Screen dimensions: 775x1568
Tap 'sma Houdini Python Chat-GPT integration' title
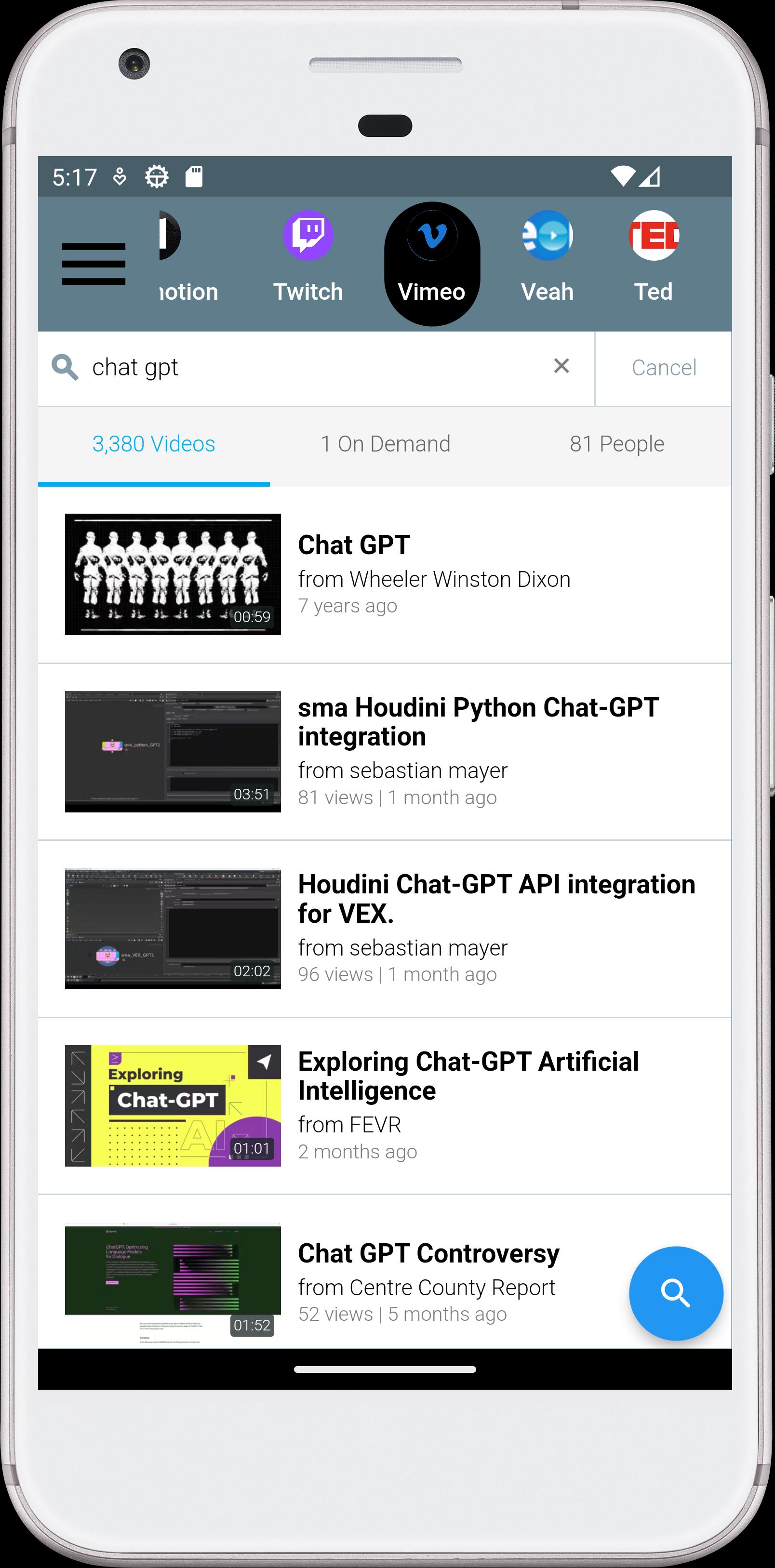pyautogui.click(x=479, y=722)
